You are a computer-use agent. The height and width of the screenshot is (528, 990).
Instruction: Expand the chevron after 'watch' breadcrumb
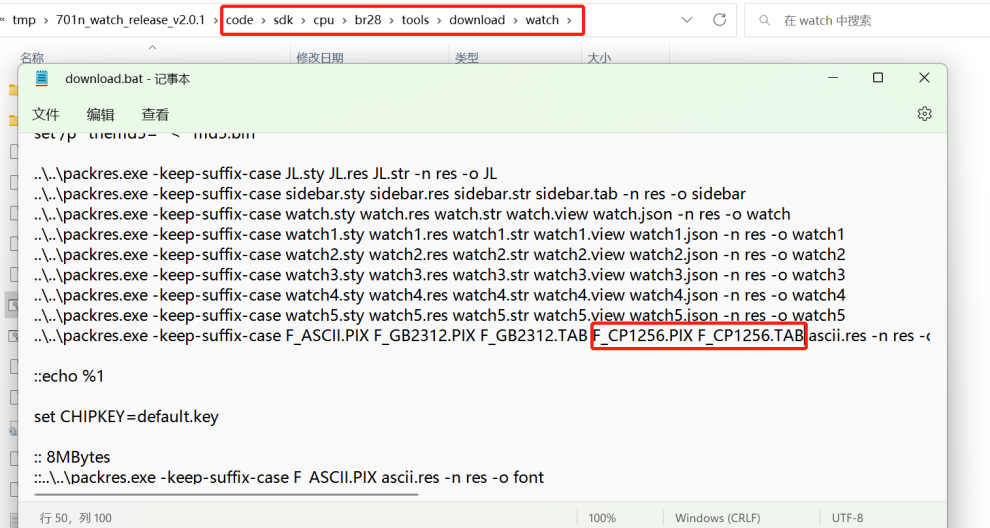569,20
